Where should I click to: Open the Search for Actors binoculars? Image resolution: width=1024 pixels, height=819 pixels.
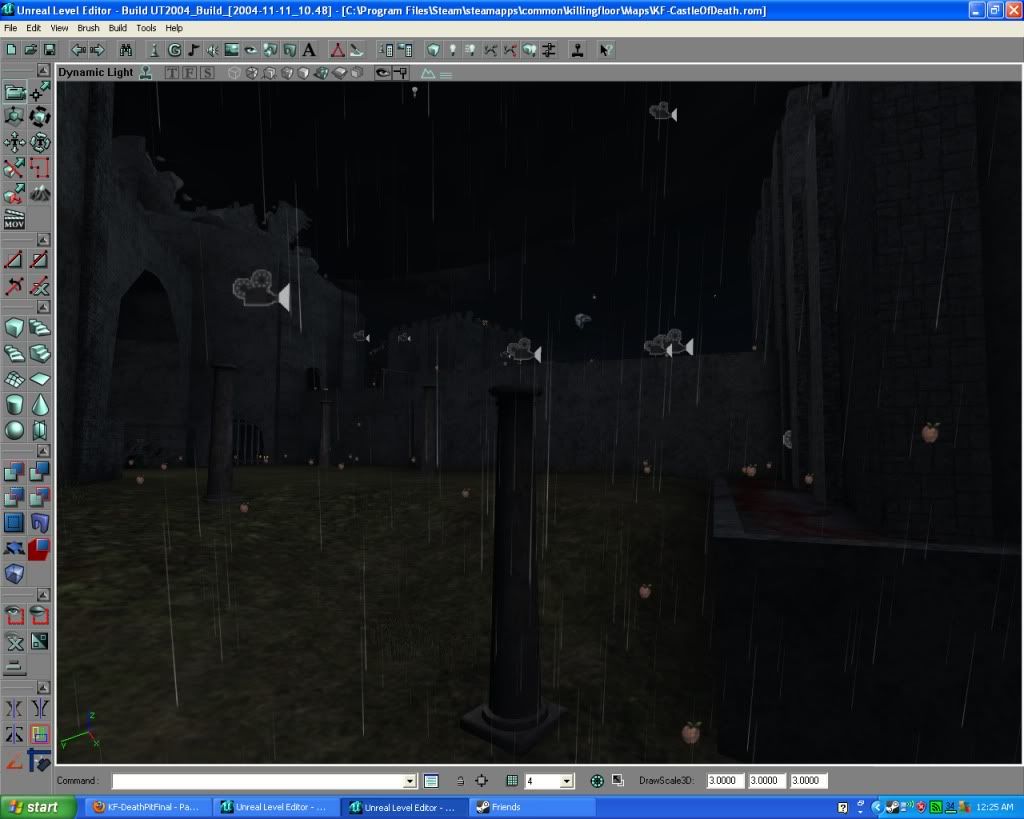tap(126, 49)
